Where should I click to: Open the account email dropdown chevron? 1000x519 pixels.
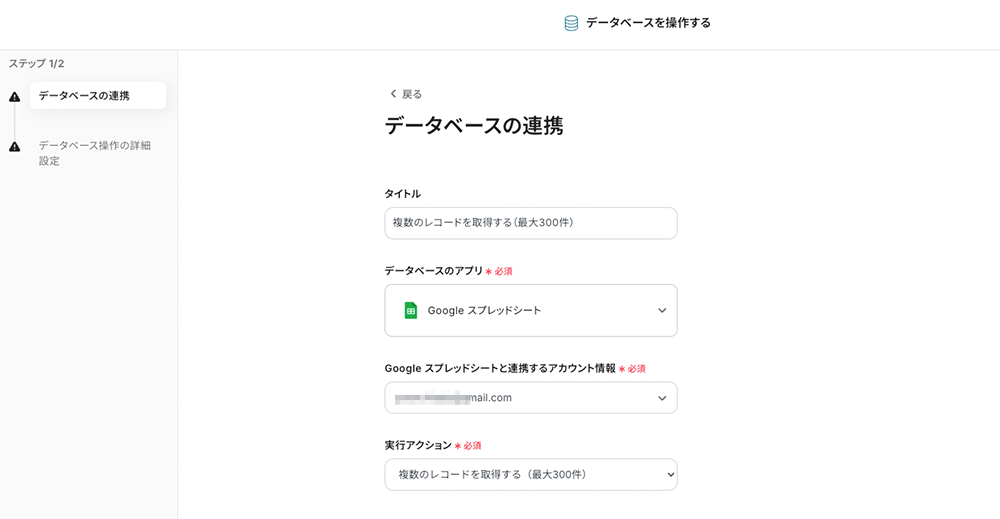(662, 398)
